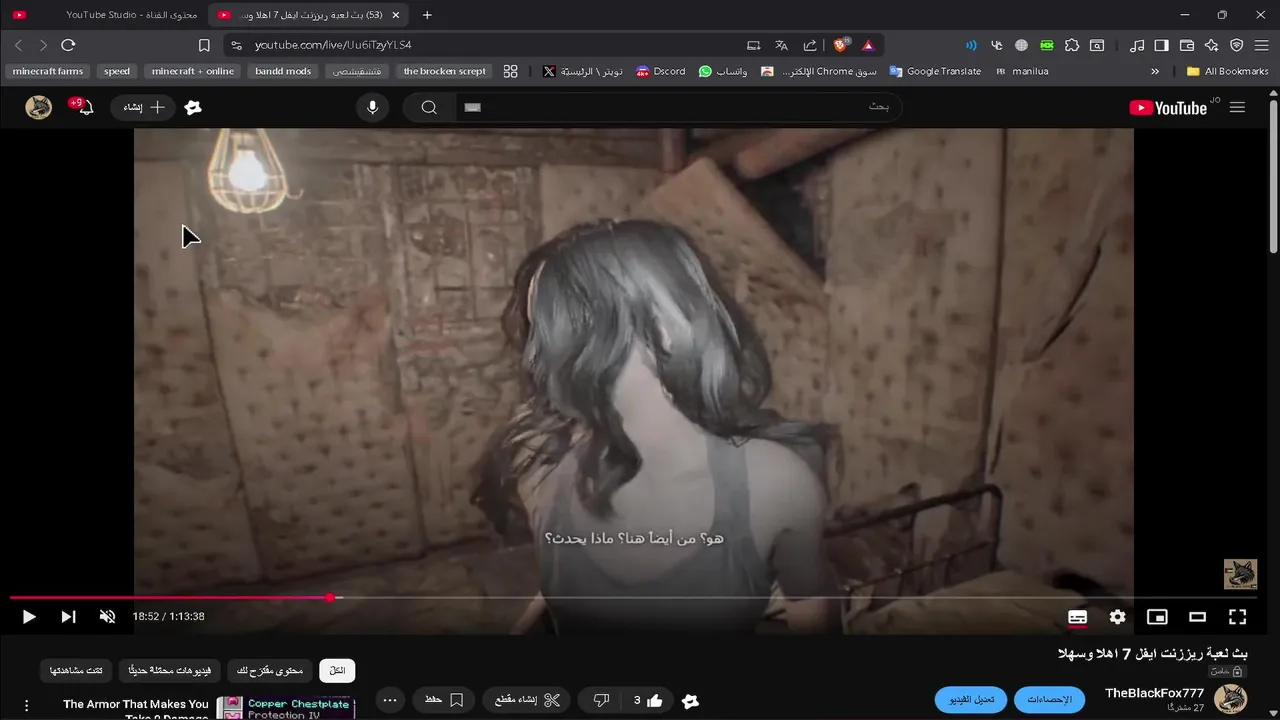Open the account avatar menu
The image size is (1280, 720).
click(x=38, y=107)
